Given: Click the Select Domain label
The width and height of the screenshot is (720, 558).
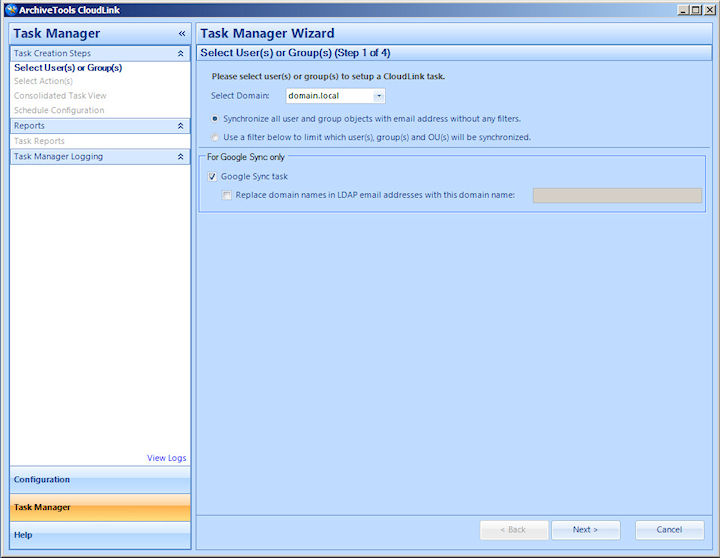Looking at the screenshot, I should tap(240, 96).
